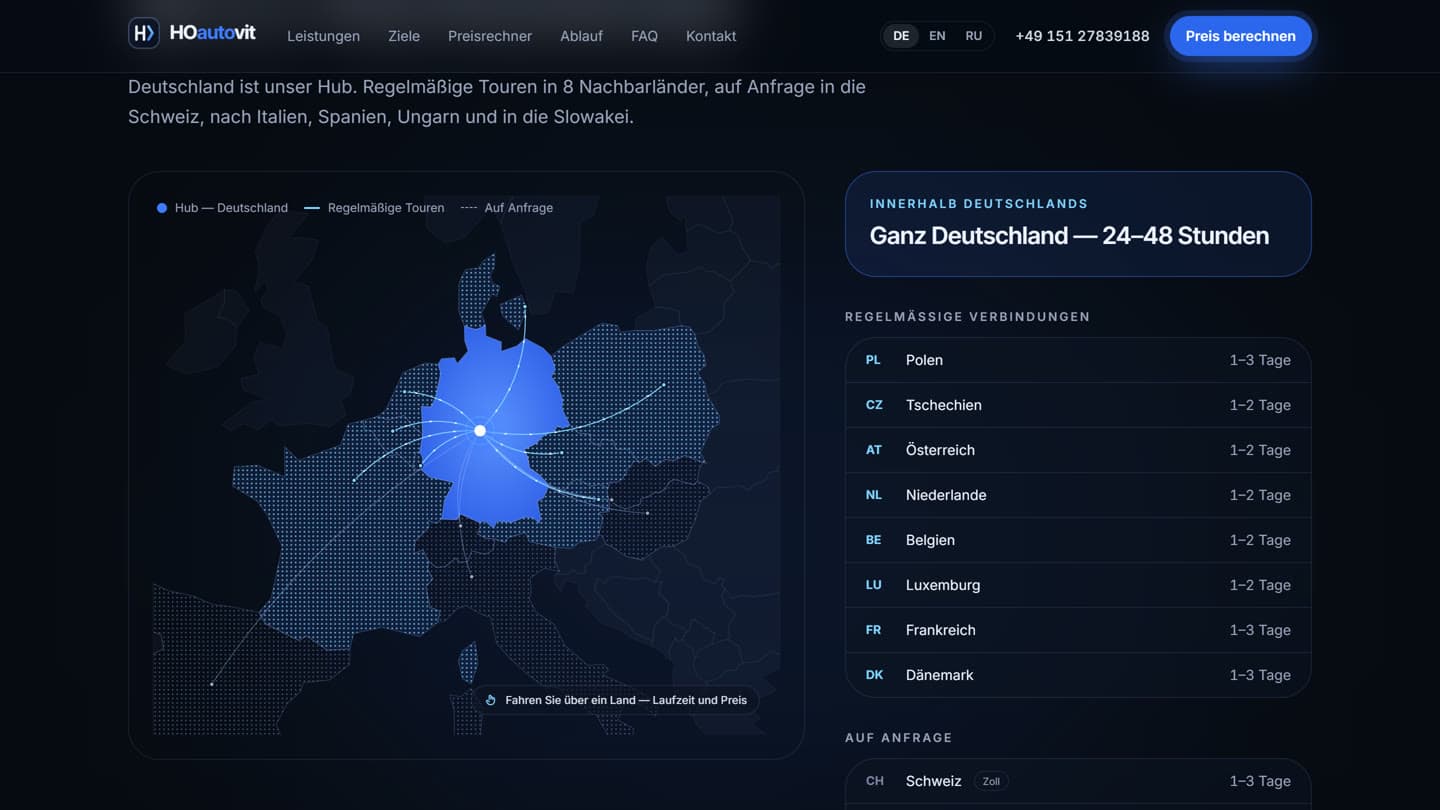1440x810 pixels.
Task: Click the 1–3 Tage value for Polen
Action: tap(1260, 360)
